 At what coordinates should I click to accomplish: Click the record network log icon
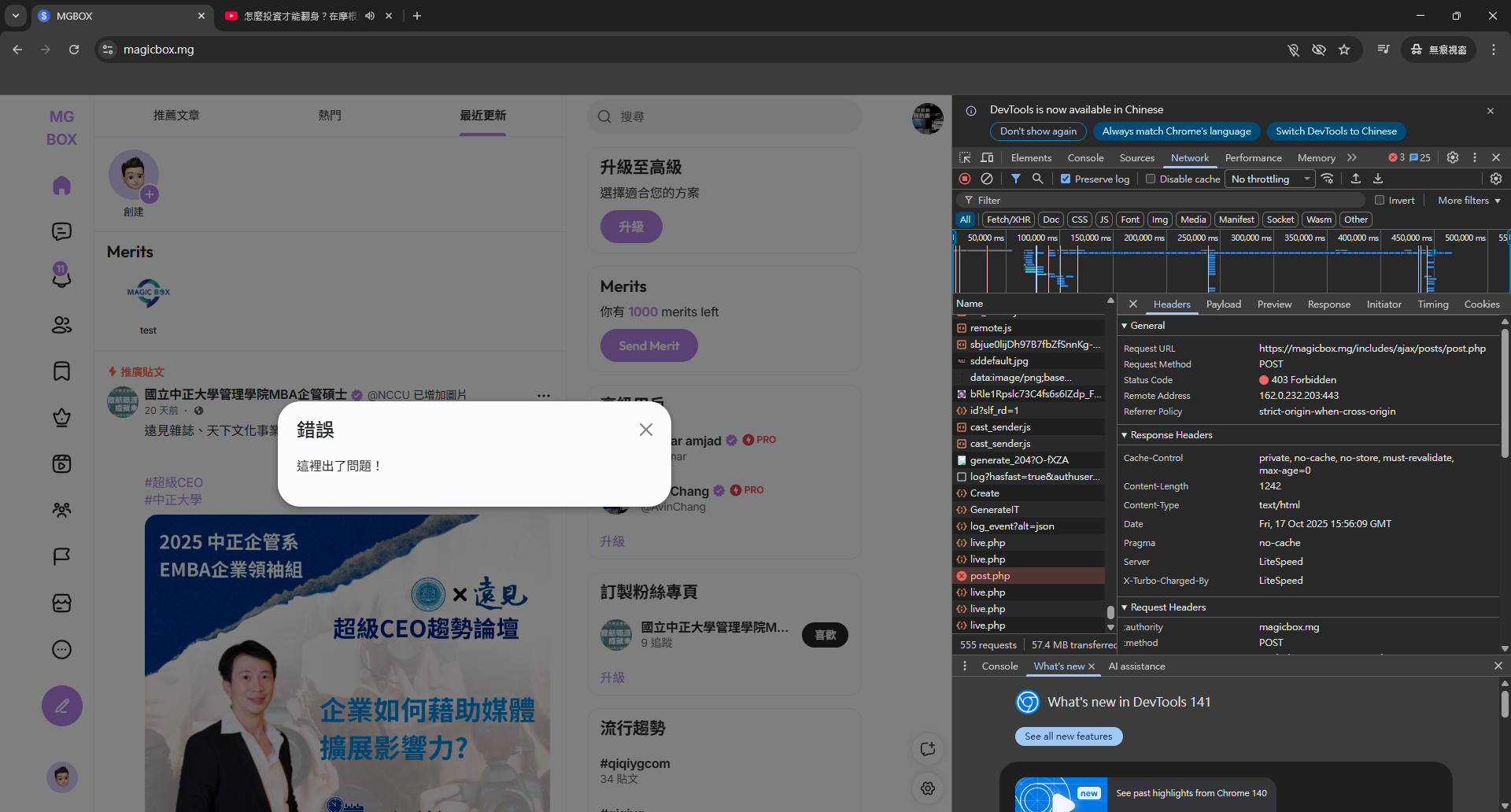point(965,179)
